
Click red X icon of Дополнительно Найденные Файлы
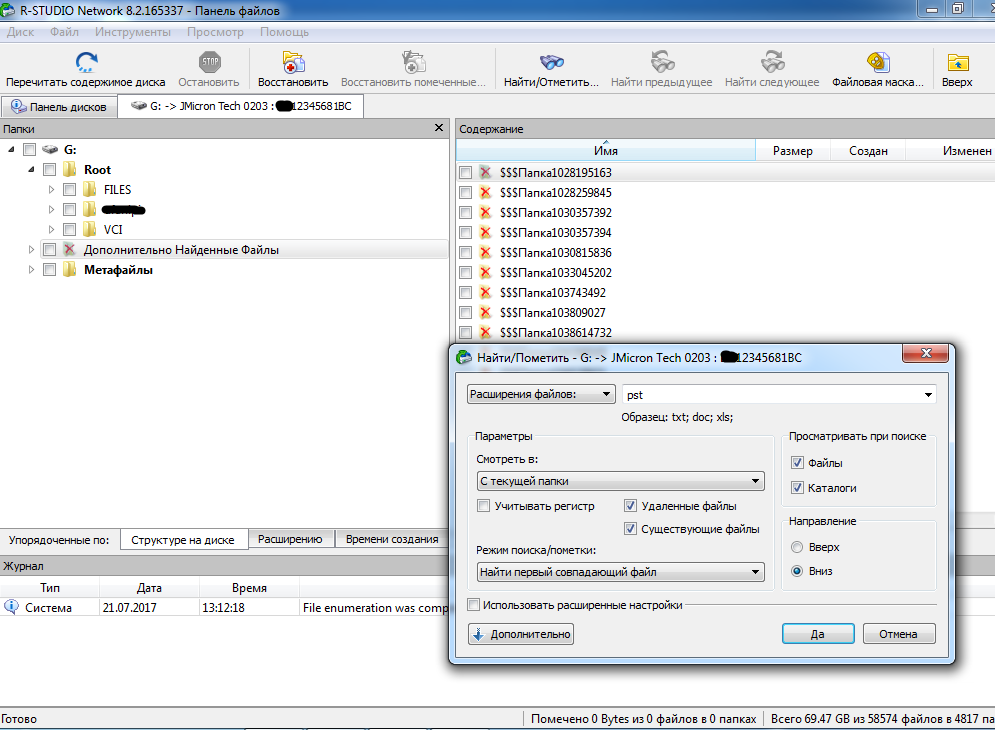click(70, 249)
